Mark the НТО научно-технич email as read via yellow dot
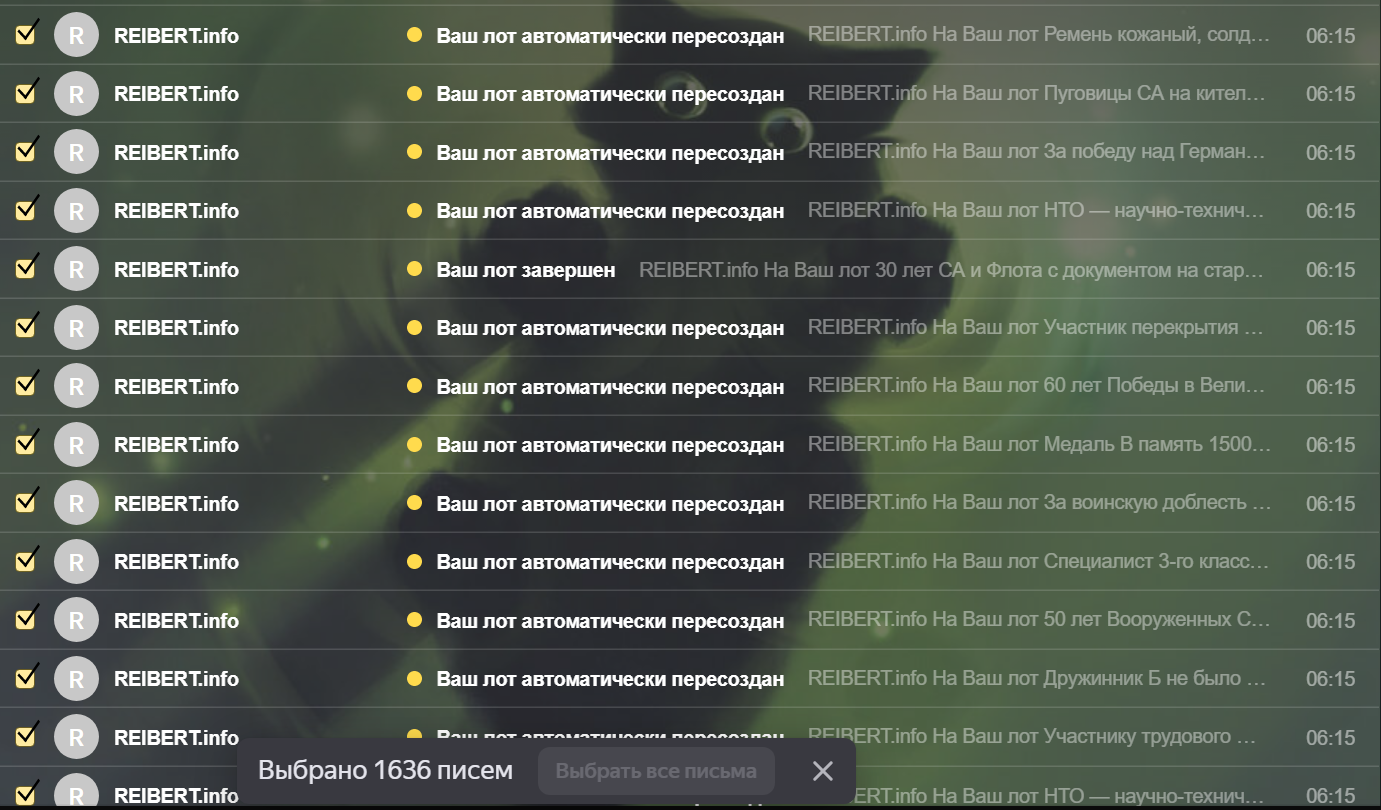This screenshot has height=810, width=1381. coord(414,210)
